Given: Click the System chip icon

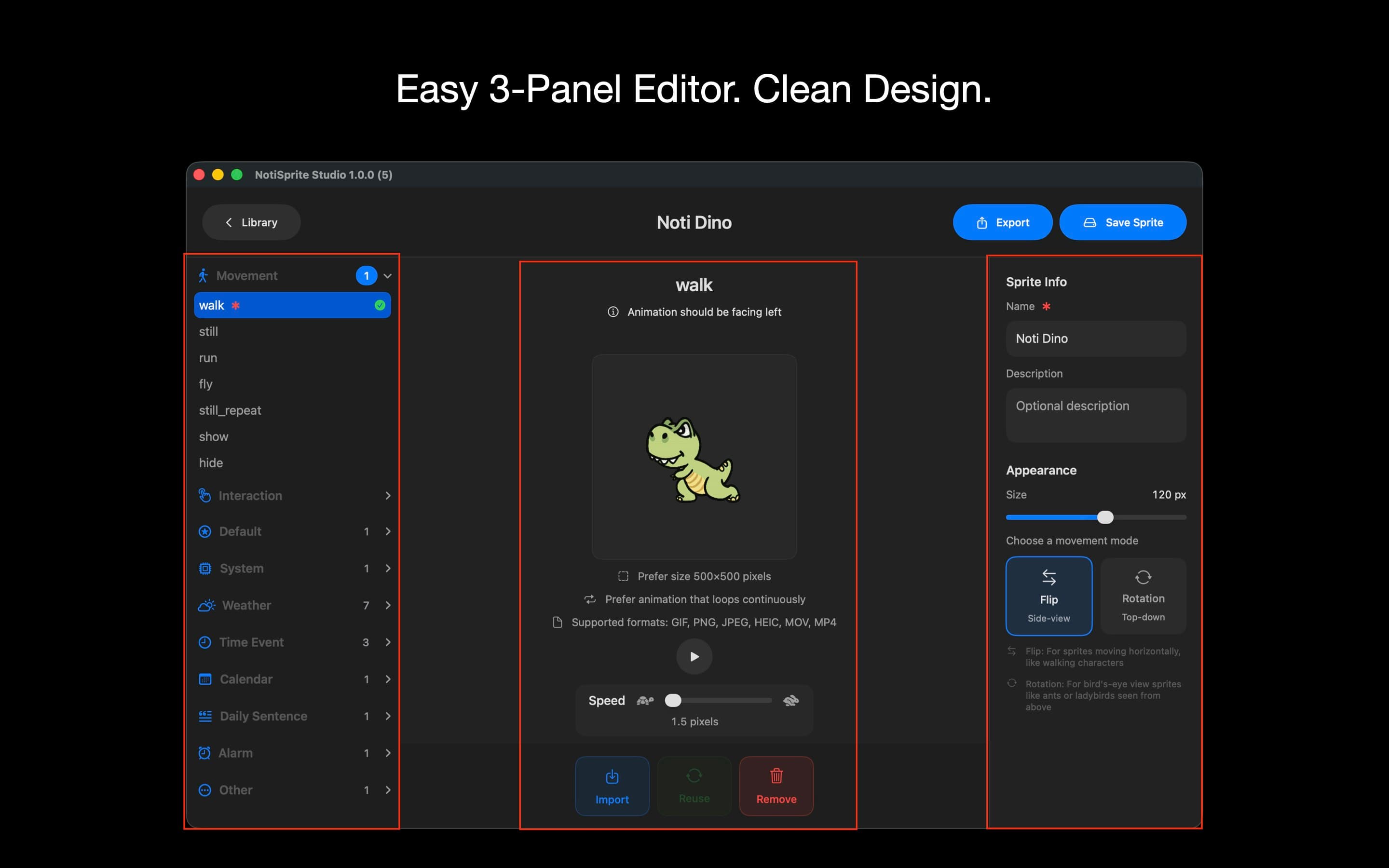Looking at the screenshot, I should [205, 569].
